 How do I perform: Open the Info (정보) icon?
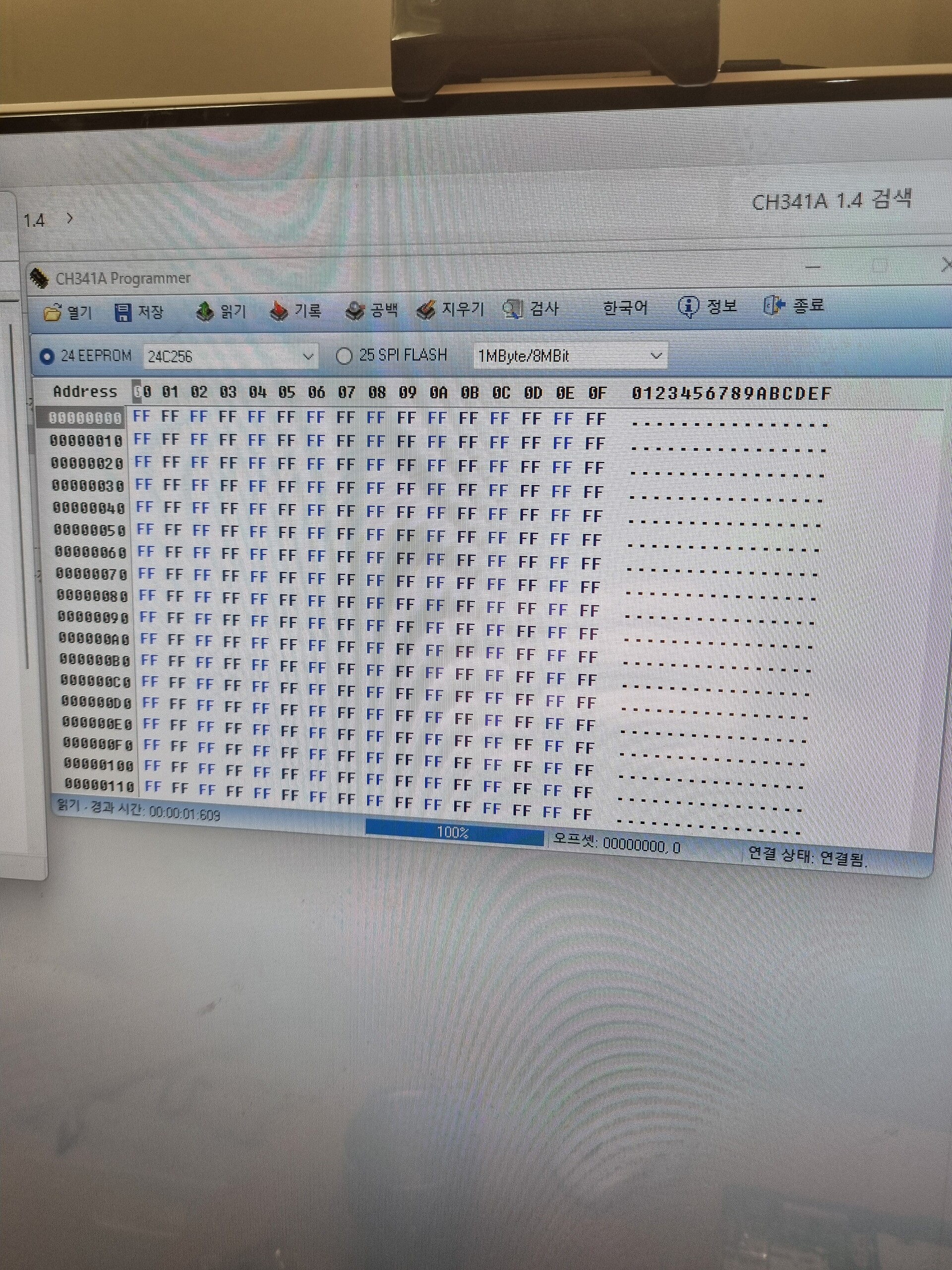point(688,307)
